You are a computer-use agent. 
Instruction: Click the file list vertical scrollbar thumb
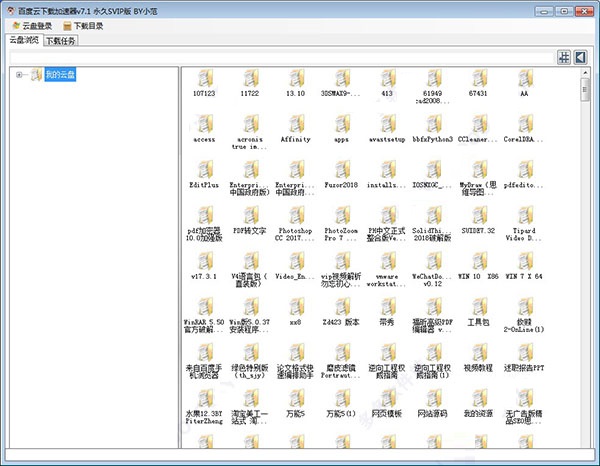[586, 91]
